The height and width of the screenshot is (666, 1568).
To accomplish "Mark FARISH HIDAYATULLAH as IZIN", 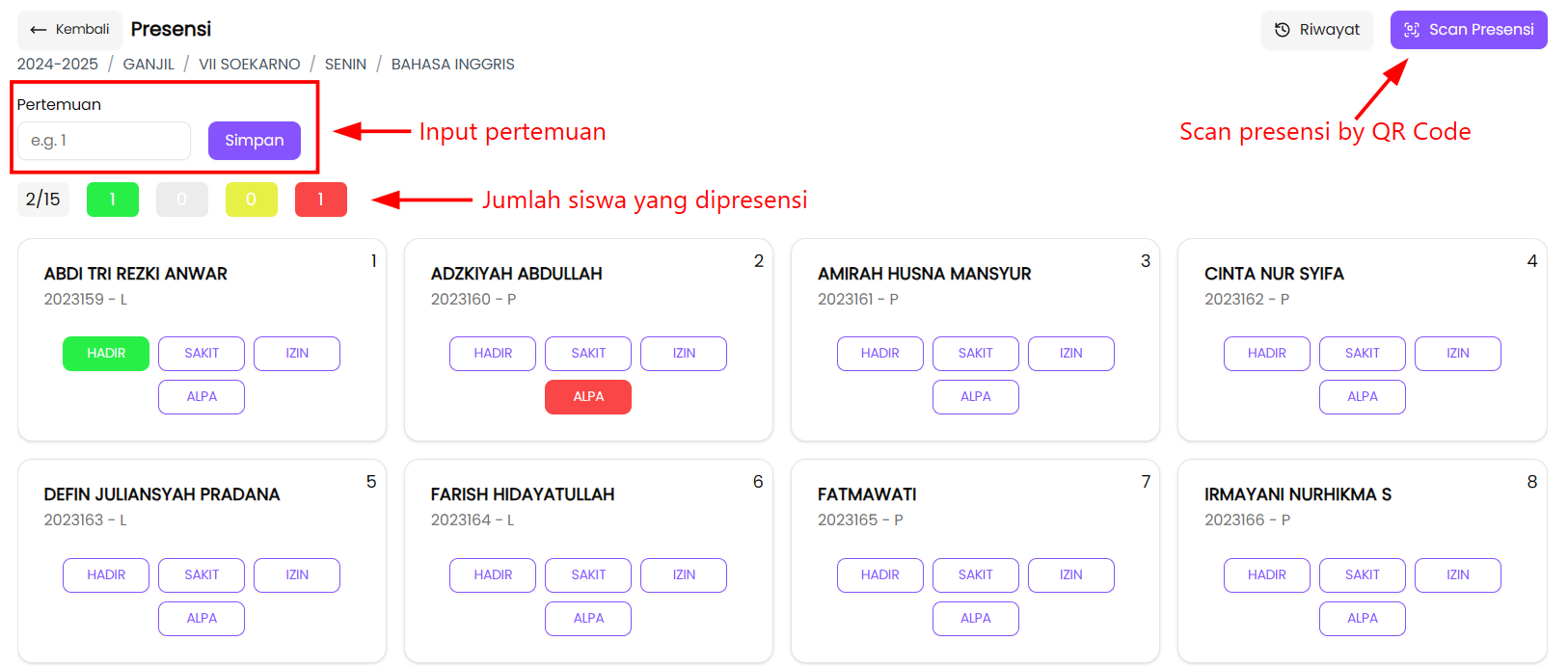I will pyautogui.click(x=683, y=574).
